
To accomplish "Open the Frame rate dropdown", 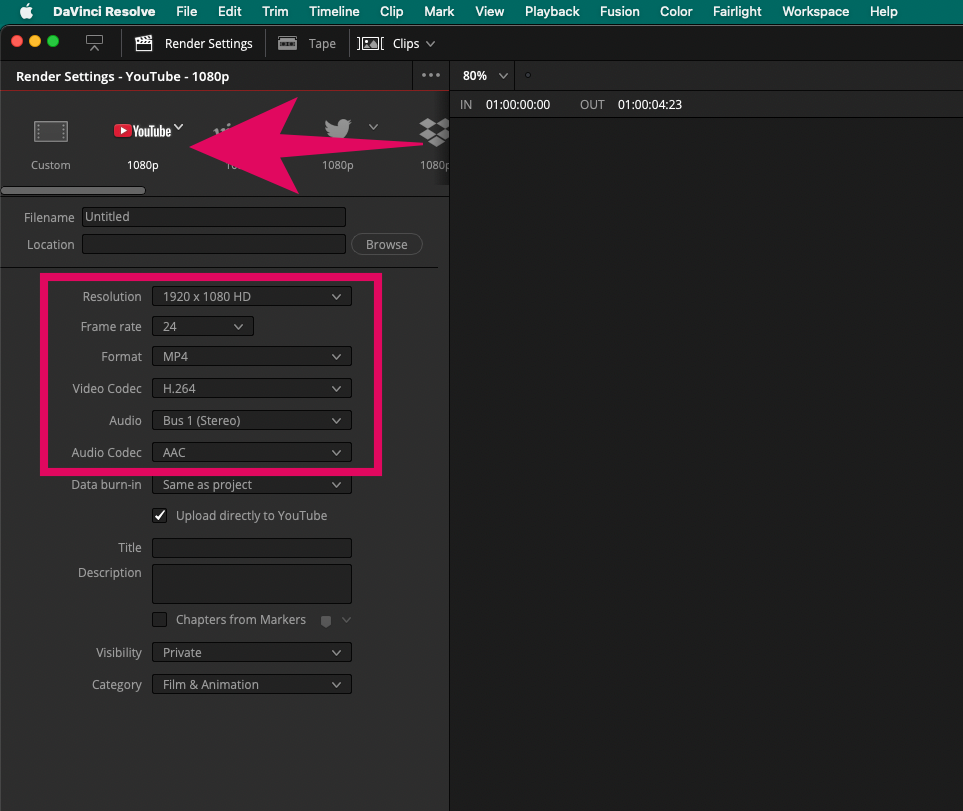I will pyautogui.click(x=203, y=327).
